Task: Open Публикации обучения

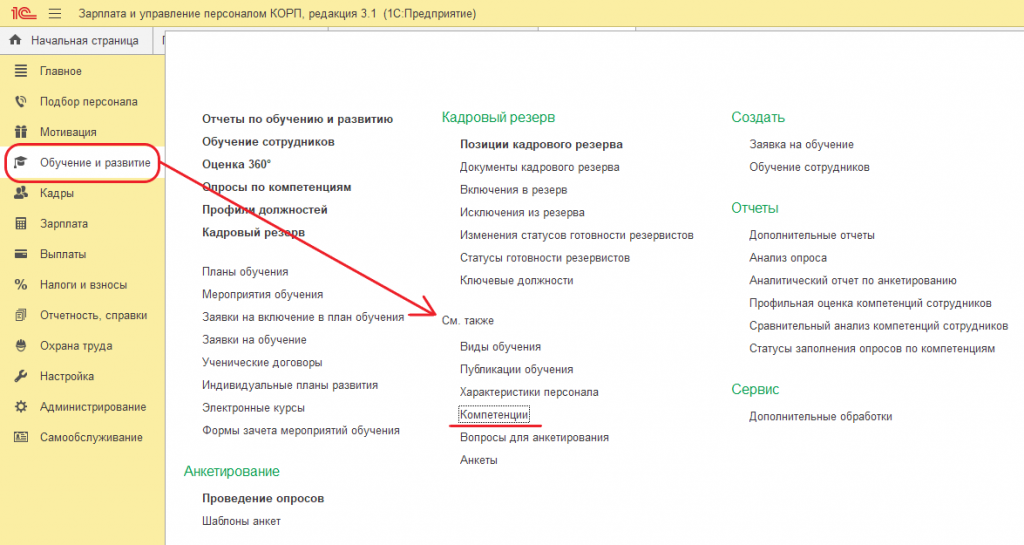Action: tap(517, 369)
